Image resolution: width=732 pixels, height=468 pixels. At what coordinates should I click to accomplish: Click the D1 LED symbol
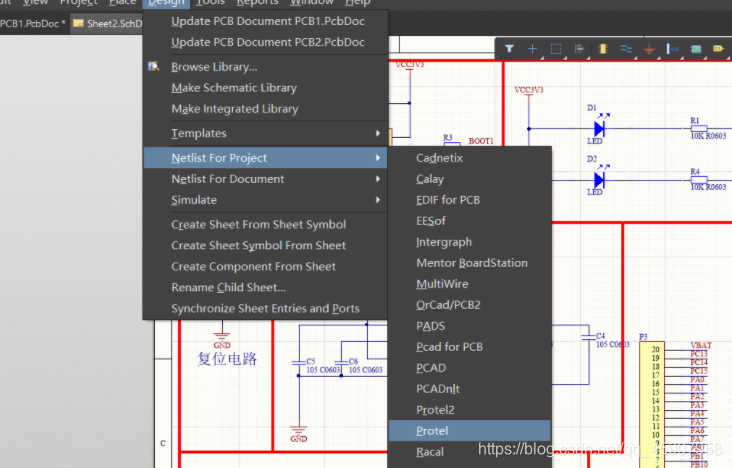[x=600, y=128]
